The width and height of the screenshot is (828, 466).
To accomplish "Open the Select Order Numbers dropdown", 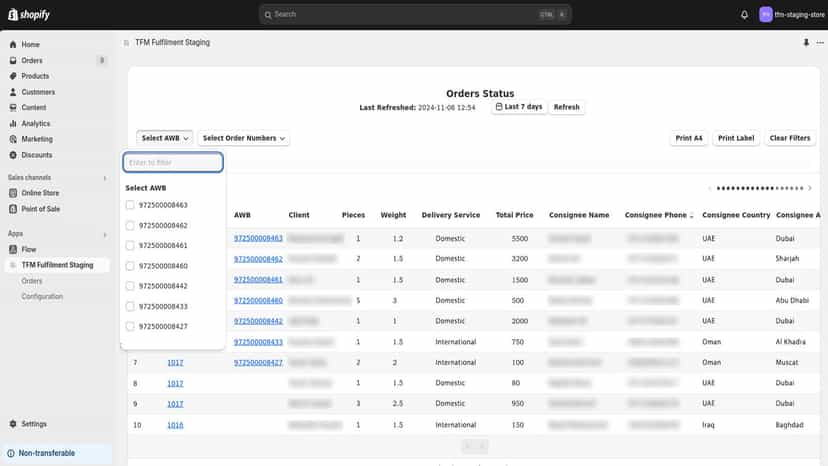I will 243,138.
